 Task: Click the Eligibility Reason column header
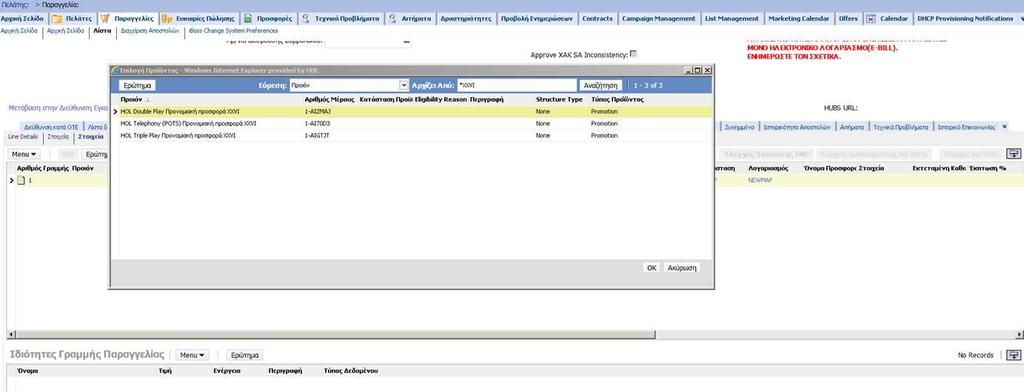[x=441, y=100]
